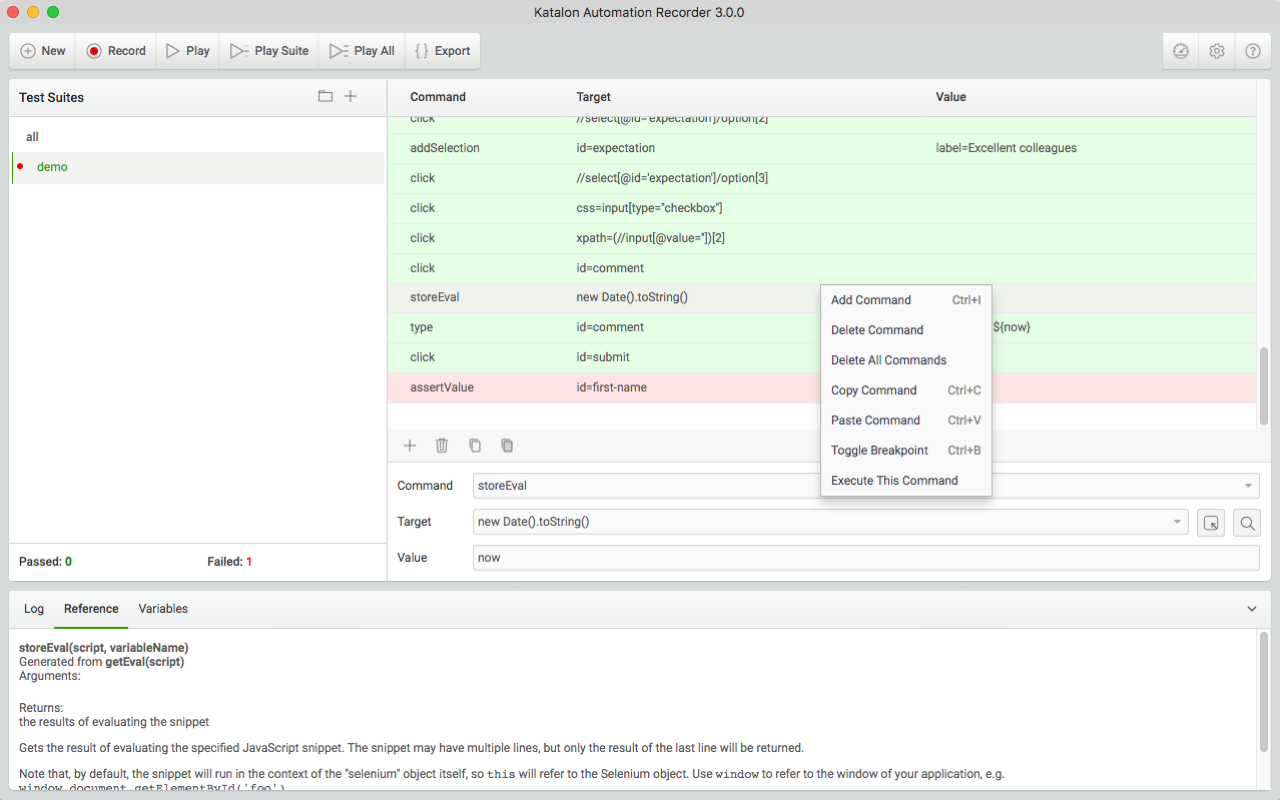
Task: Create a new test case with New
Action: [x=43, y=51]
